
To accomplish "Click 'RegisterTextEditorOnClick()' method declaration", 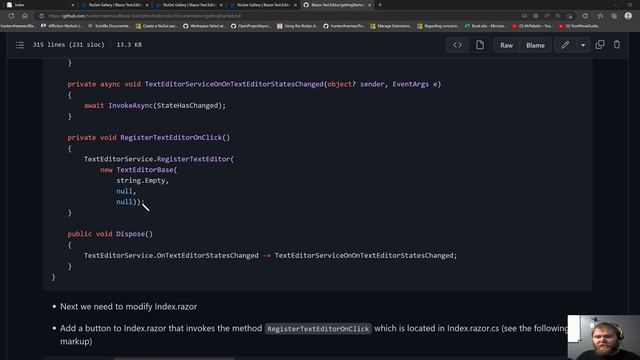I will click(175, 138).
